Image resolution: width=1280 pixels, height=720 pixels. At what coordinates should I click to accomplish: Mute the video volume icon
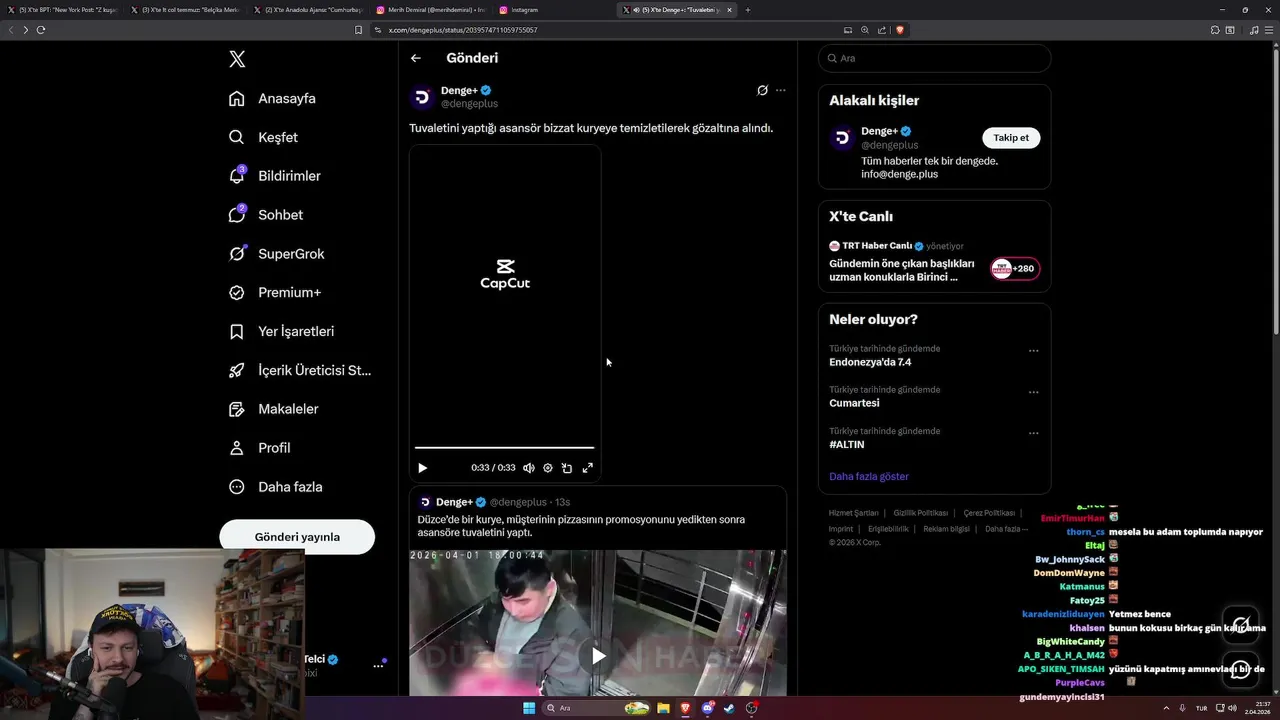(529, 468)
